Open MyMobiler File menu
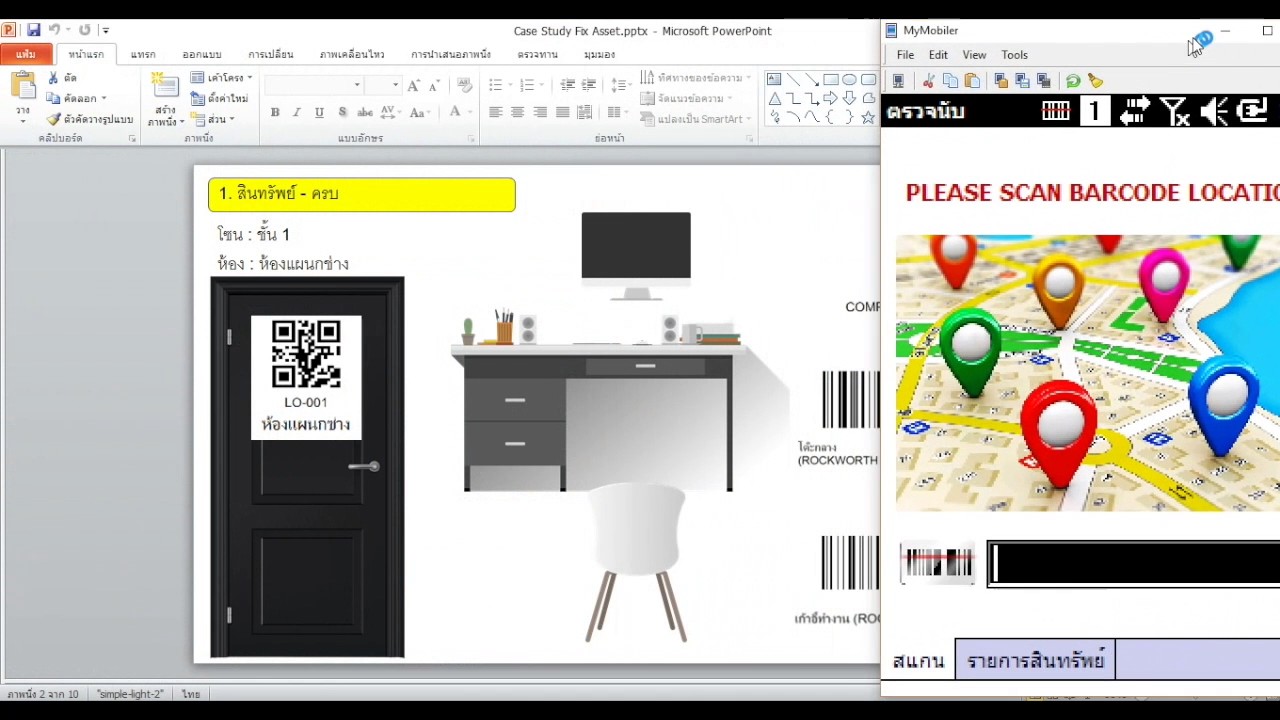This screenshot has width=1280, height=720. (x=905, y=55)
